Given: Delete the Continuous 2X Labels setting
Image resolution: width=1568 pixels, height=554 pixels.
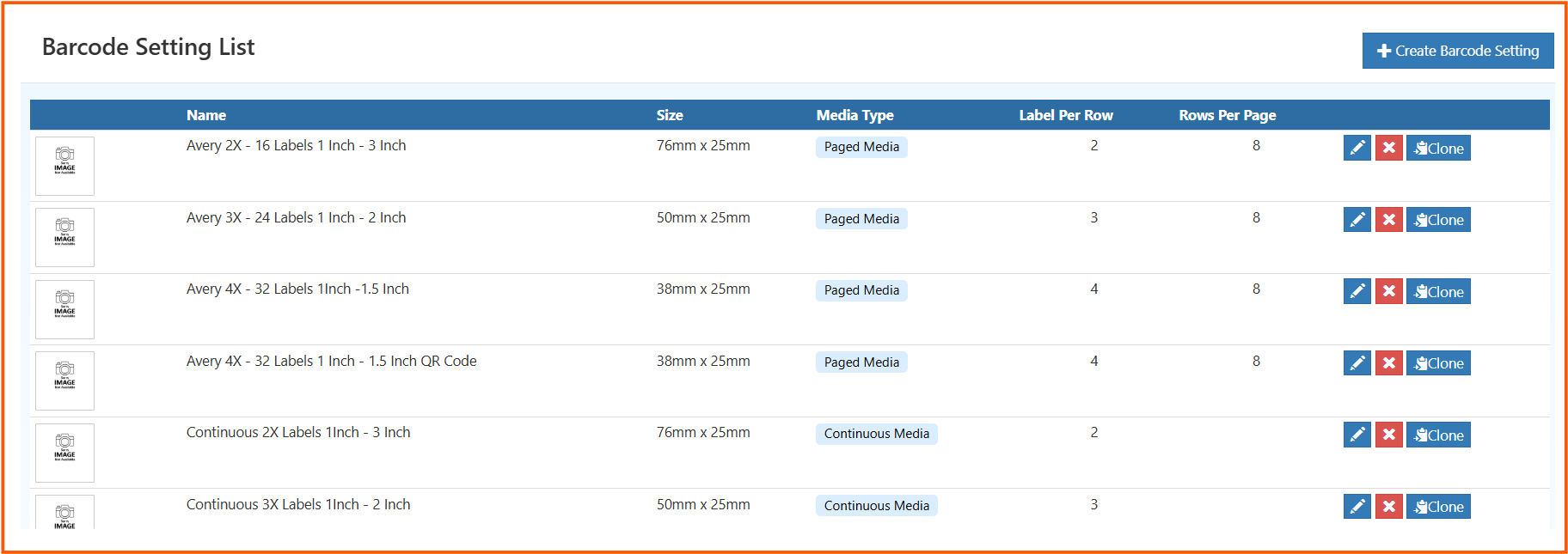Looking at the screenshot, I should [1388, 435].
